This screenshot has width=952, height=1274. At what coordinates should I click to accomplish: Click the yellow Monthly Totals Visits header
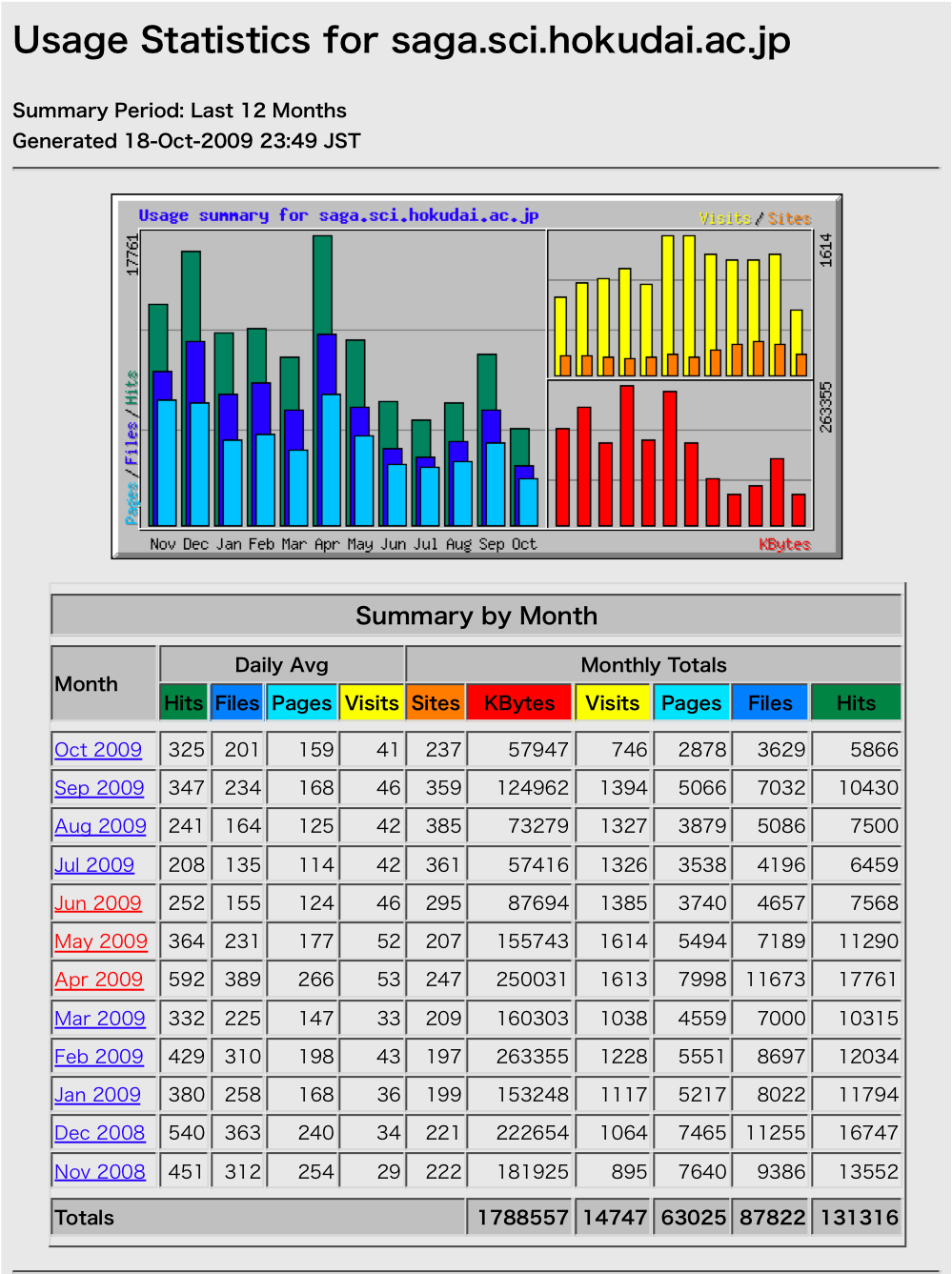[x=613, y=702]
